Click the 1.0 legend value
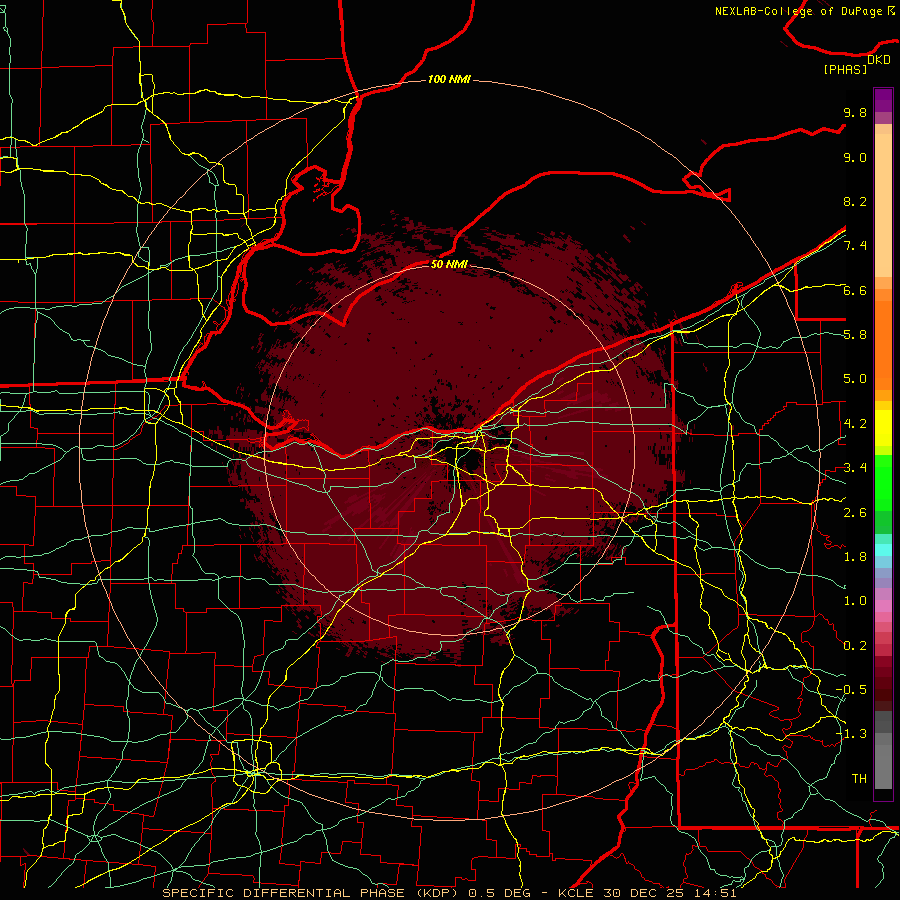900x900 pixels. 855,601
